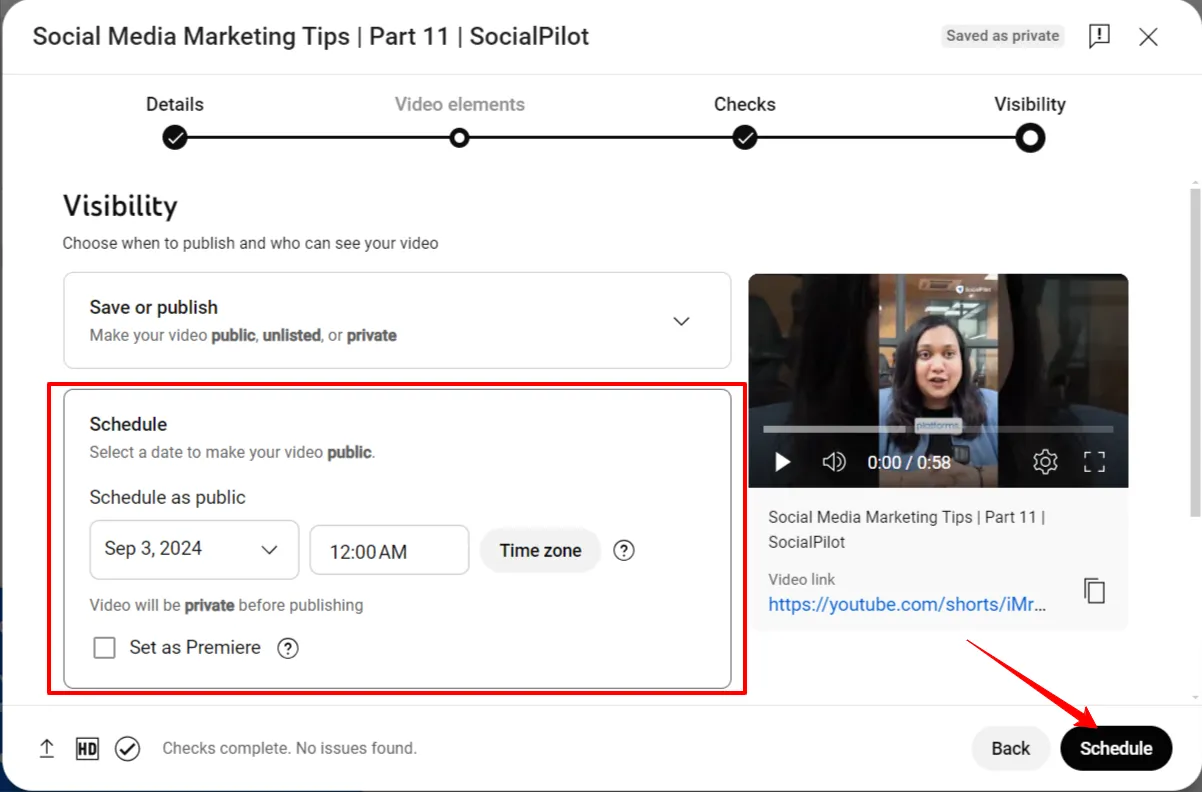The width and height of the screenshot is (1202, 792).
Task: Click the Schedule section heading
Action: point(128,424)
